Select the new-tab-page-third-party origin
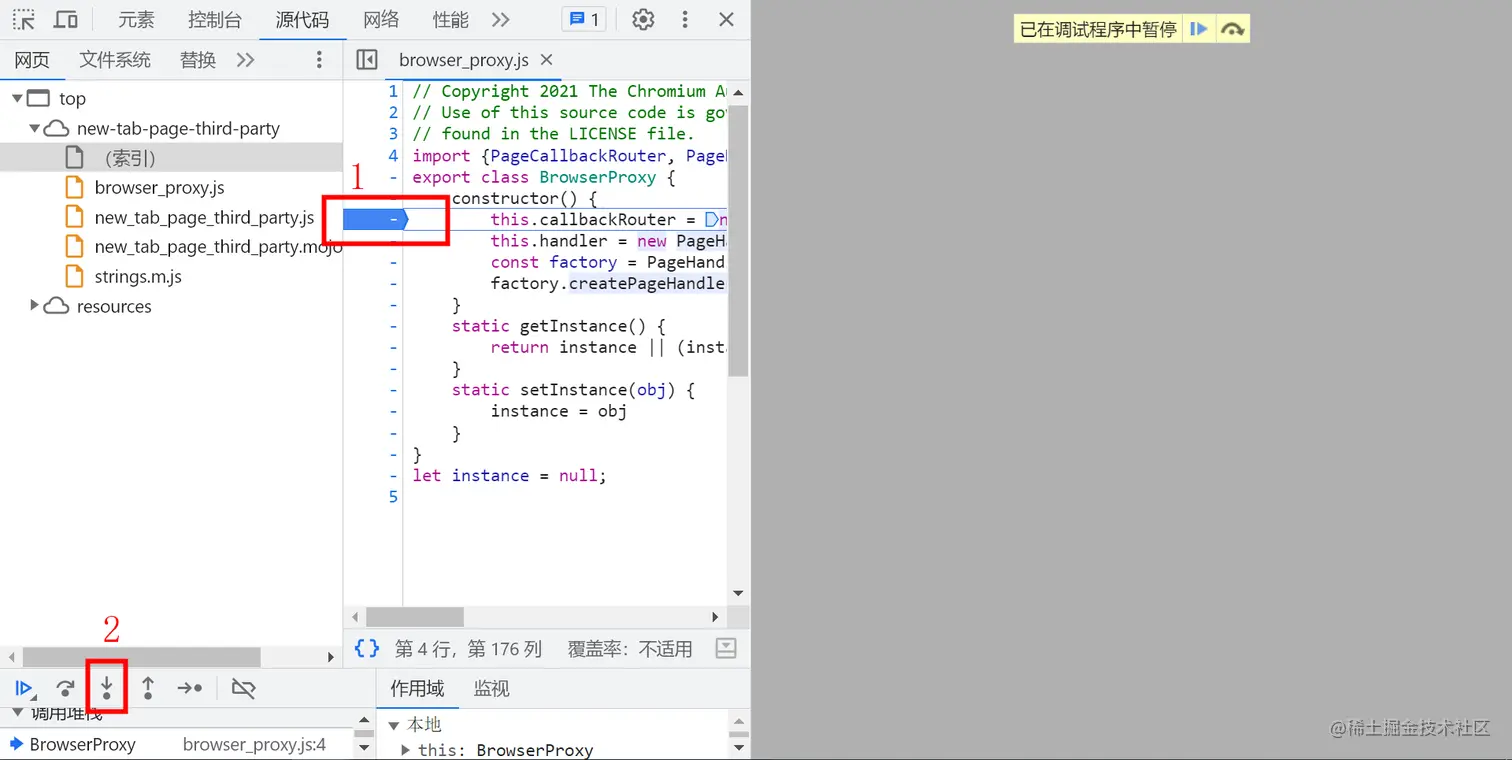 [178, 128]
